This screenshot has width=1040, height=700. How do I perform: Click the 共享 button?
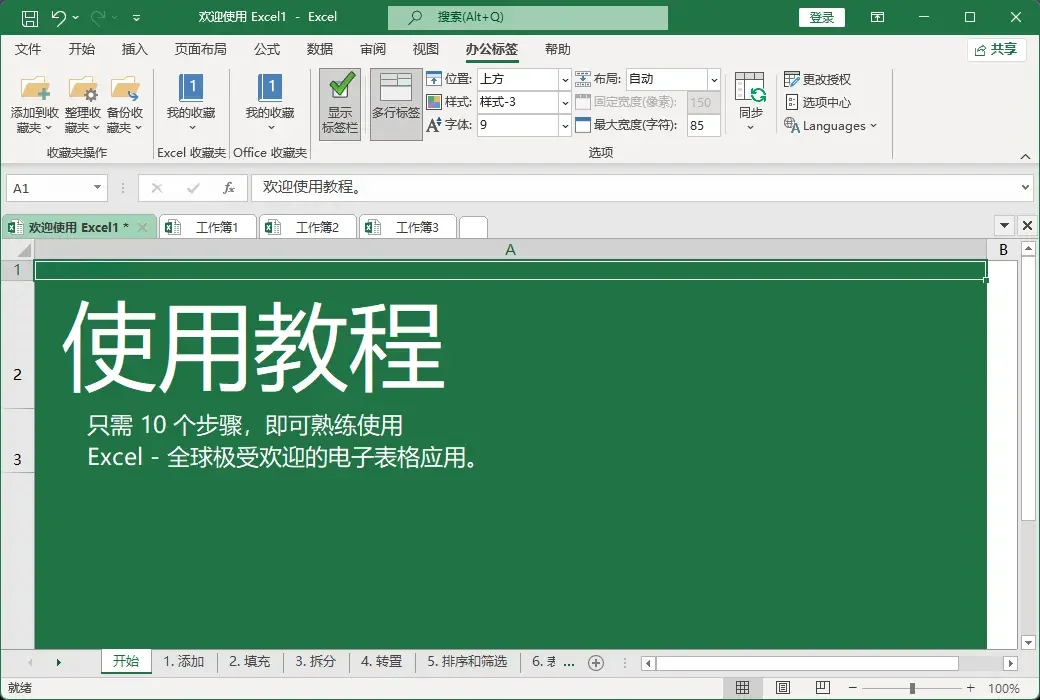click(x=997, y=48)
